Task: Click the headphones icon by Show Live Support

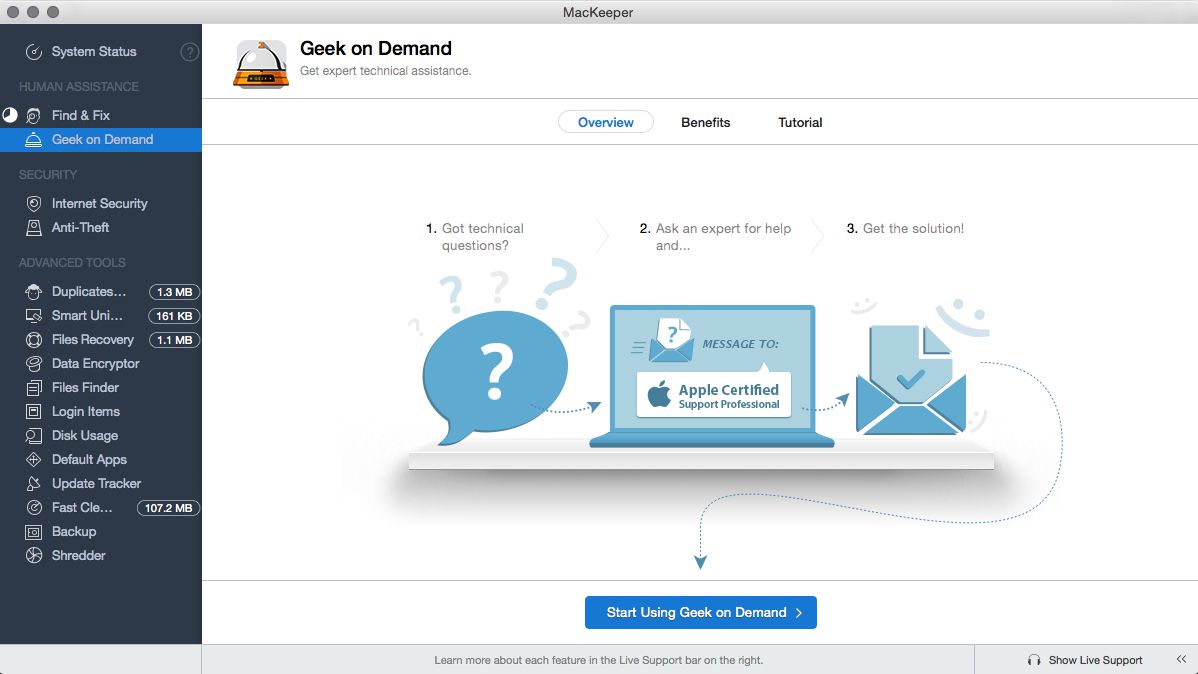Action: 1034,660
